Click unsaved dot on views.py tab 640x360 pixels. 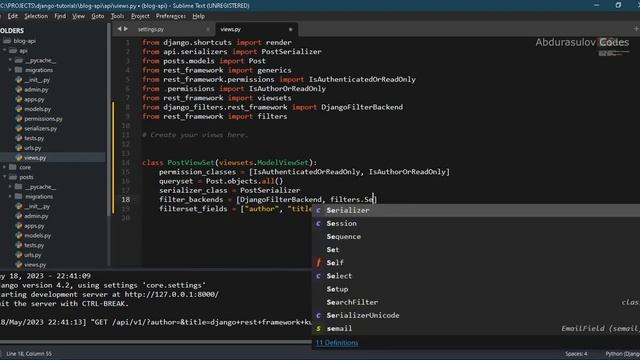click(291, 29)
